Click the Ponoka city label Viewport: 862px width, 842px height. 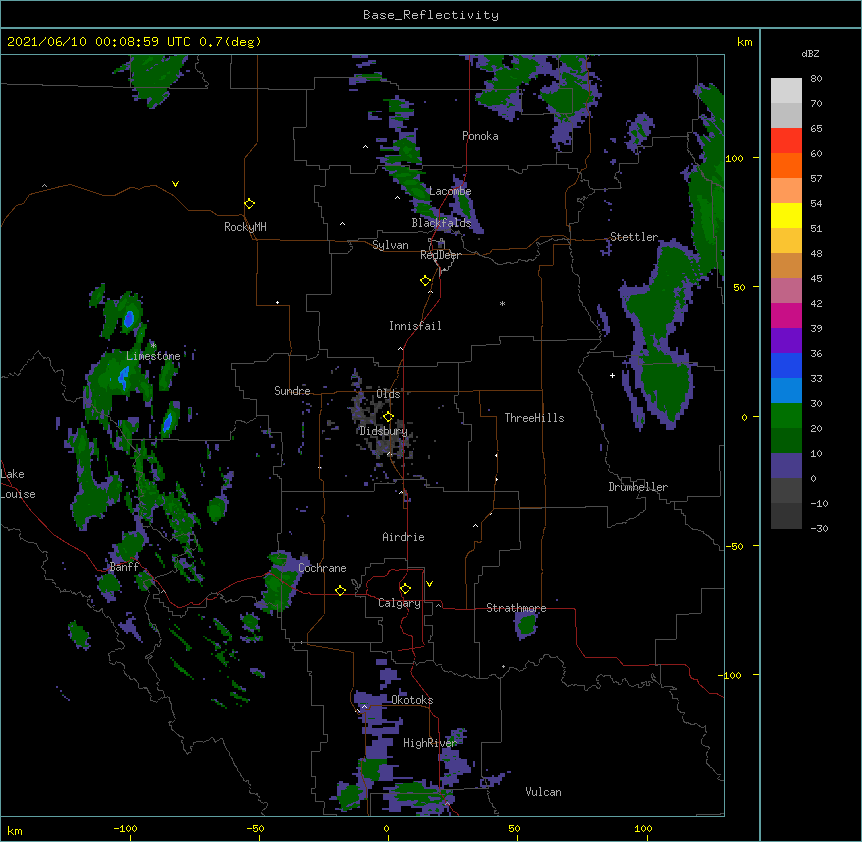point(480,136)
